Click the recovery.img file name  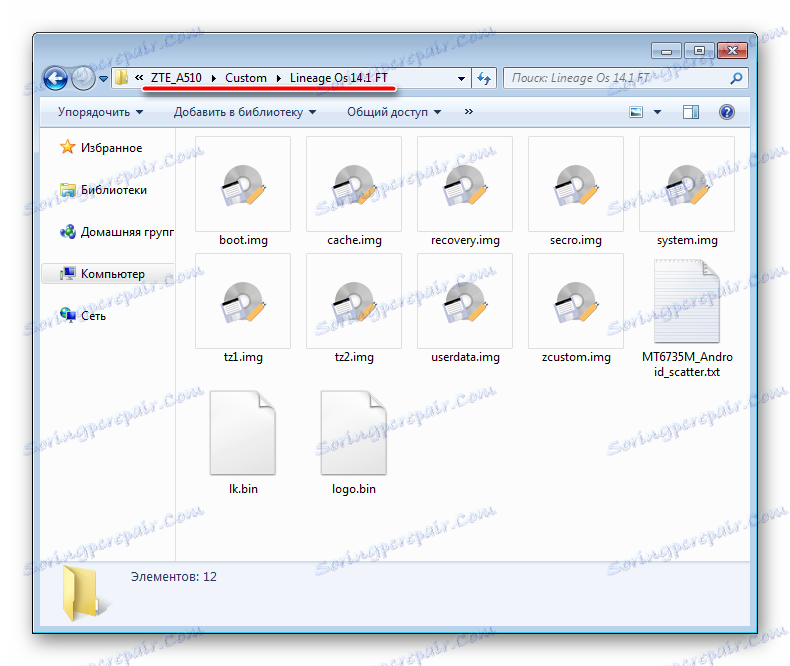(465, 240)
